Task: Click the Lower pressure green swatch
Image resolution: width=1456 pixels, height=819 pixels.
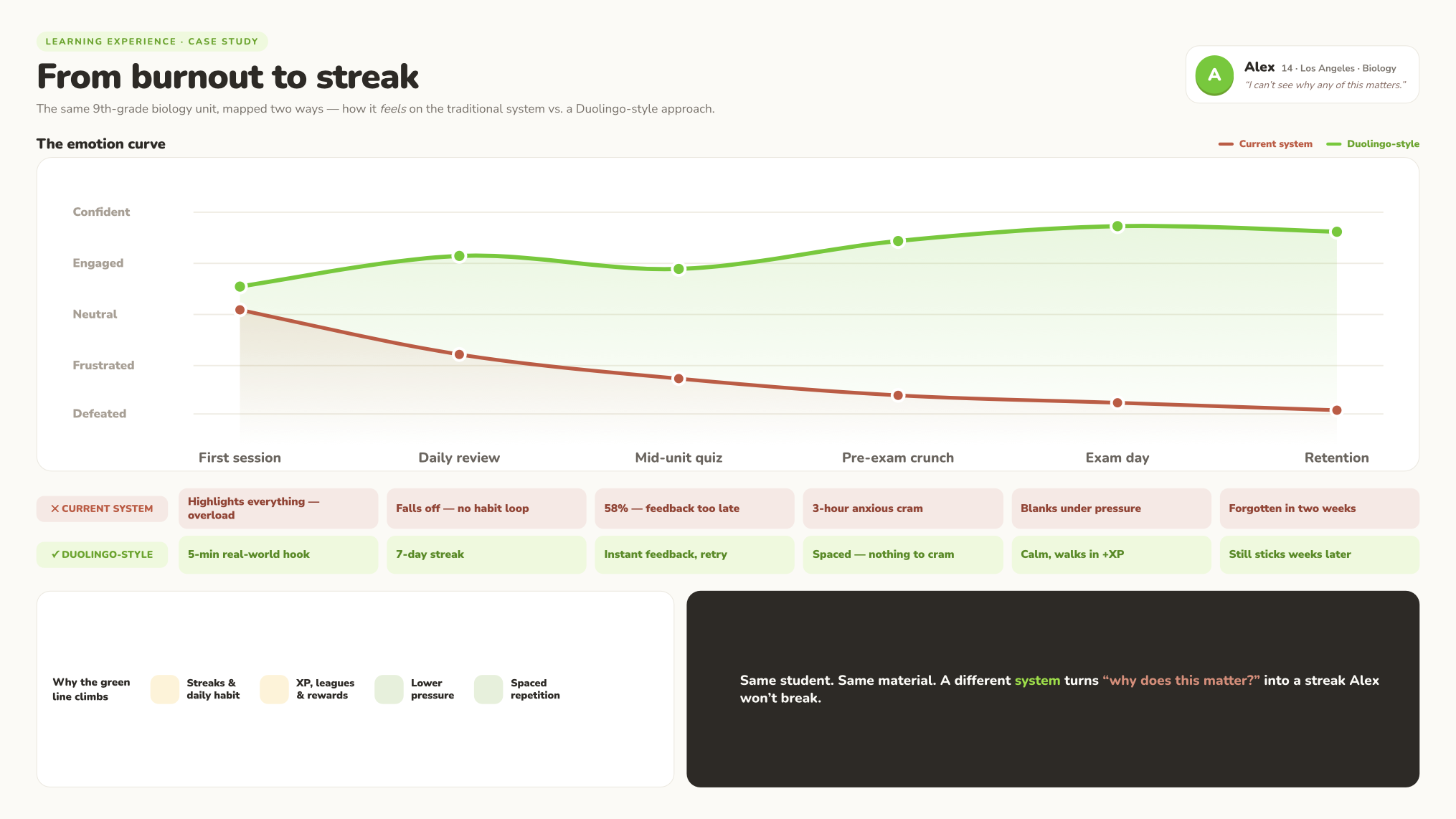Action: [x=389, y=689]
